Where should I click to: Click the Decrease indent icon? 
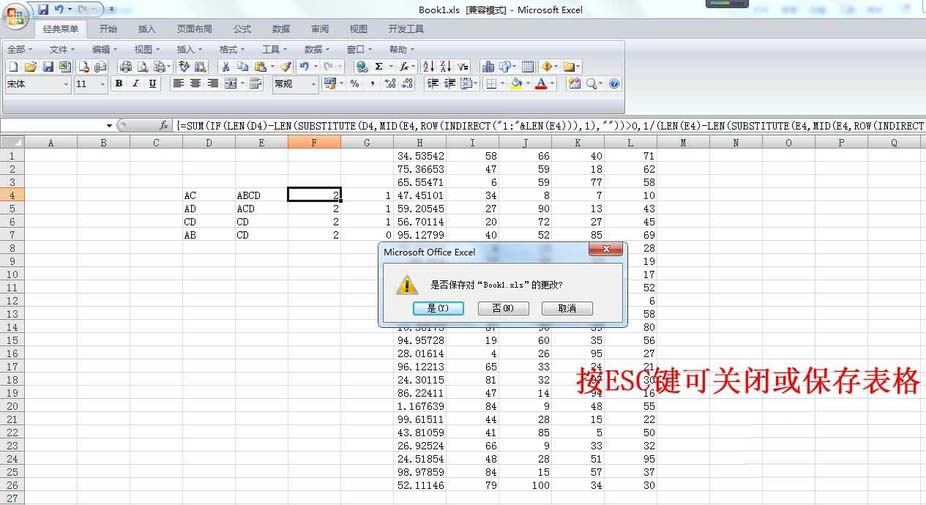[x=433, y=83]
